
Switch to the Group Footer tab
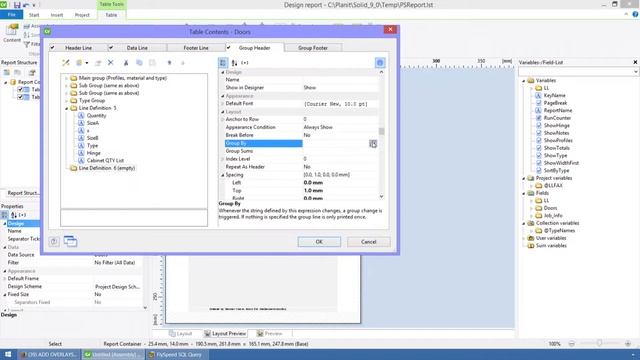[313, 48]
